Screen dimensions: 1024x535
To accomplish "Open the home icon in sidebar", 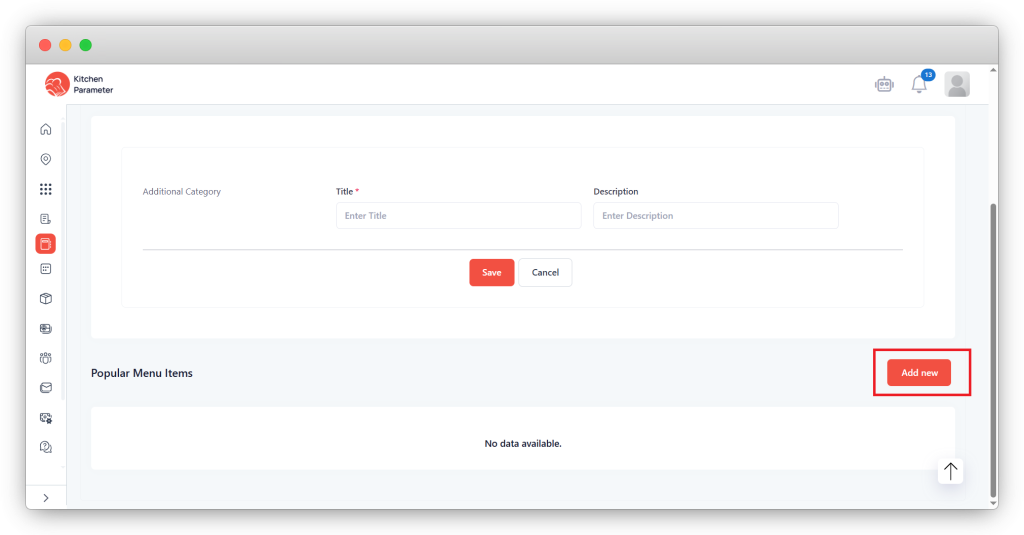I will [x=45, y=129].
